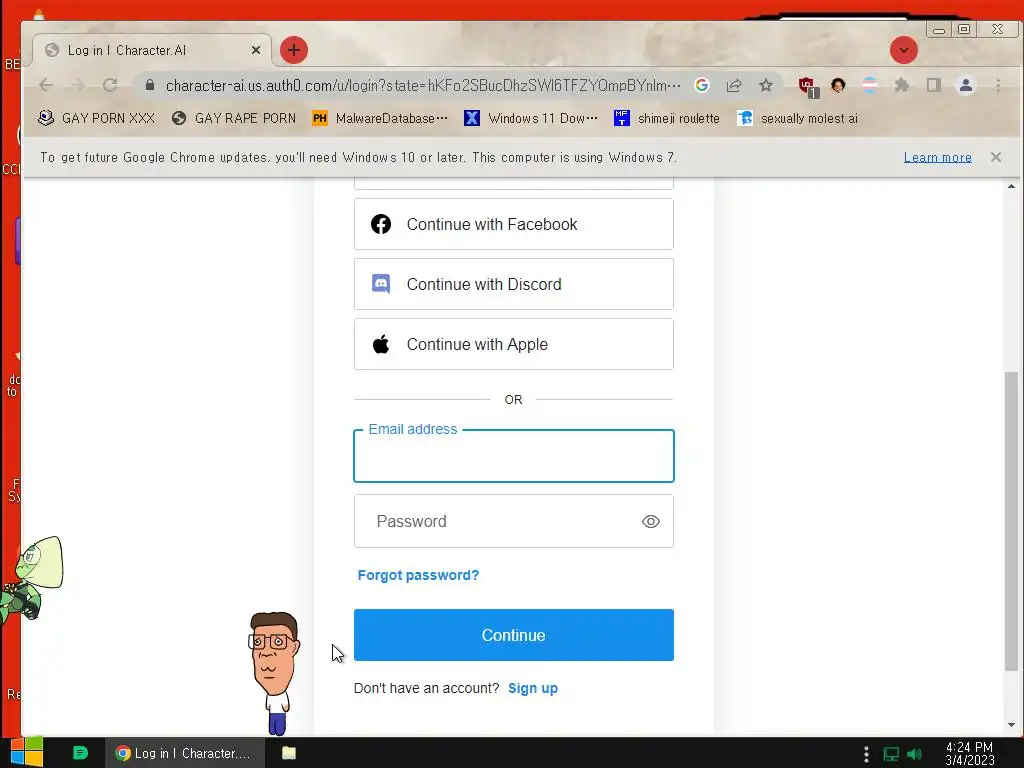
Task: Continue with Apple
Action: 514,344
